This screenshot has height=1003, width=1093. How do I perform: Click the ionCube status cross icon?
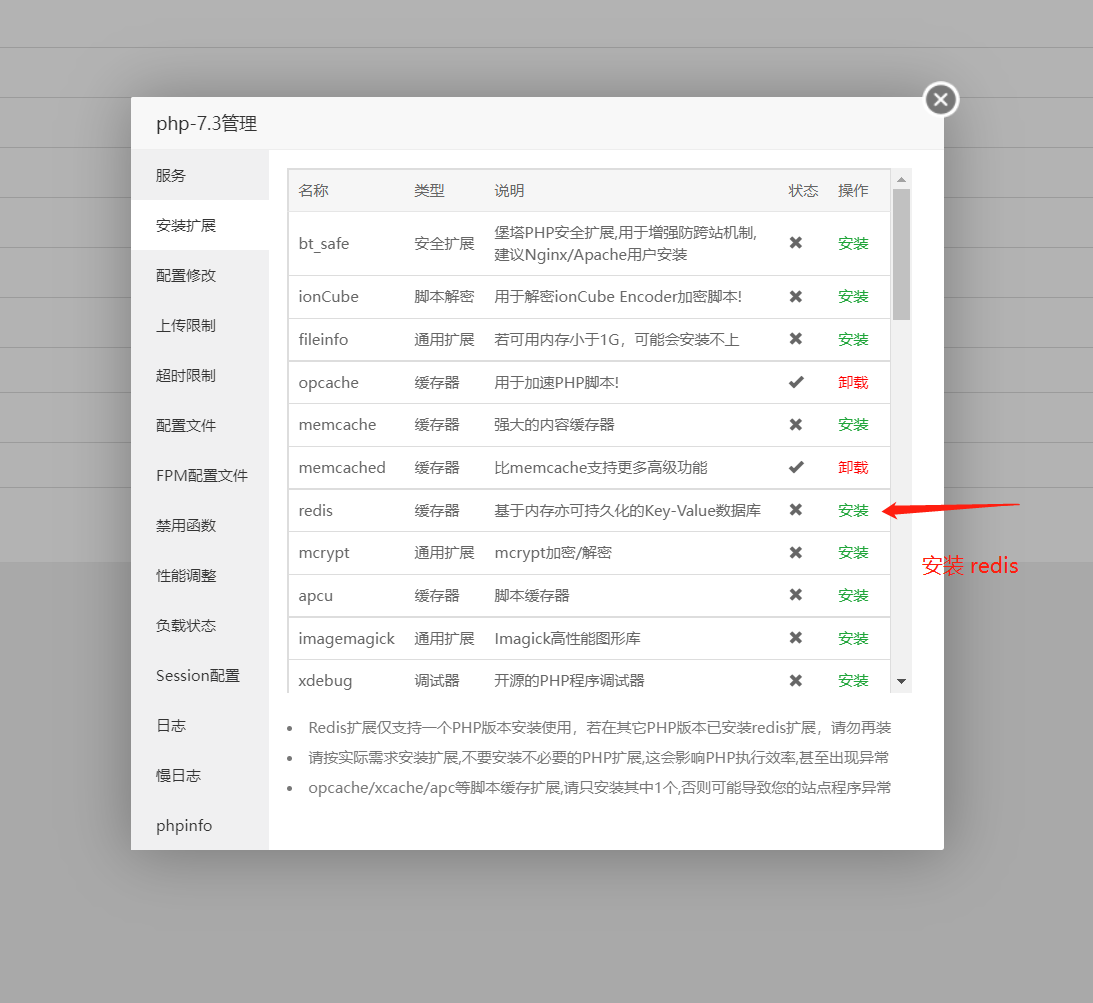point(796,296)
